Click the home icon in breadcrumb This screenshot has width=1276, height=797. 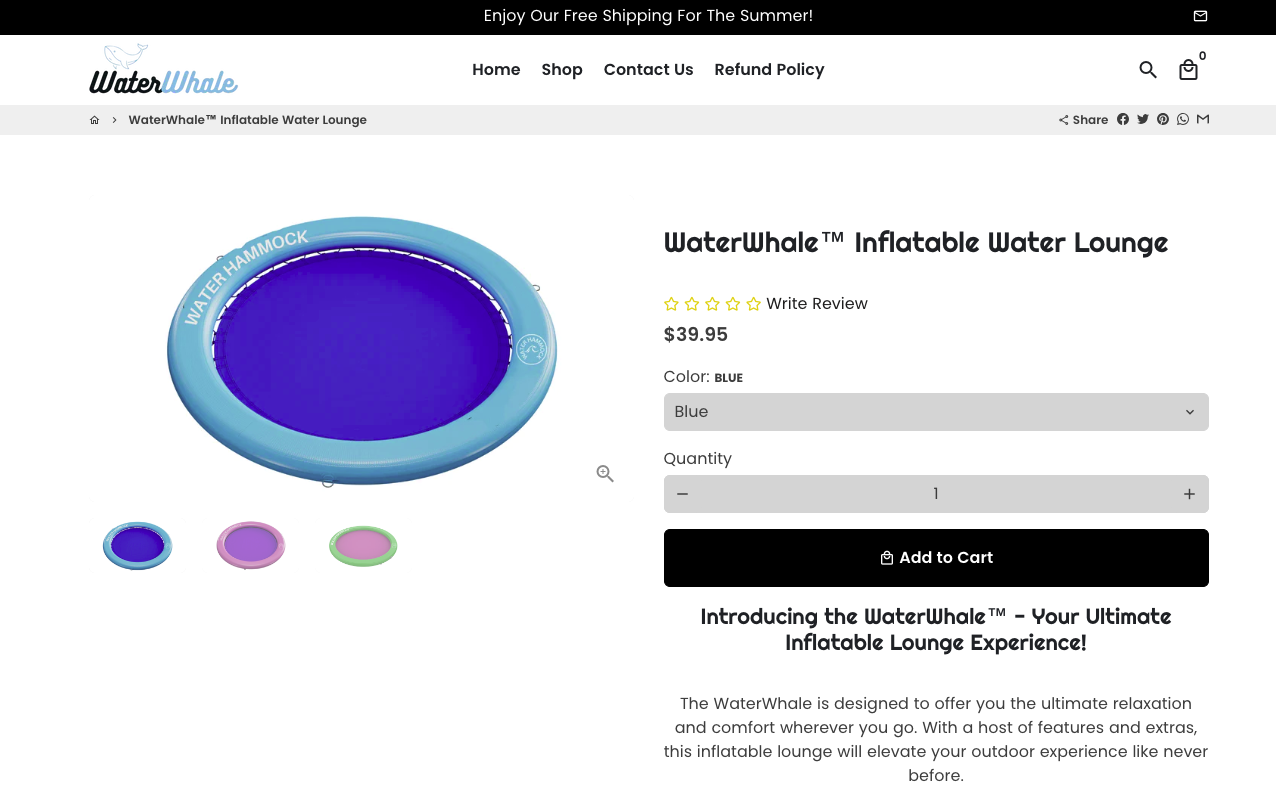pos(95,120)
